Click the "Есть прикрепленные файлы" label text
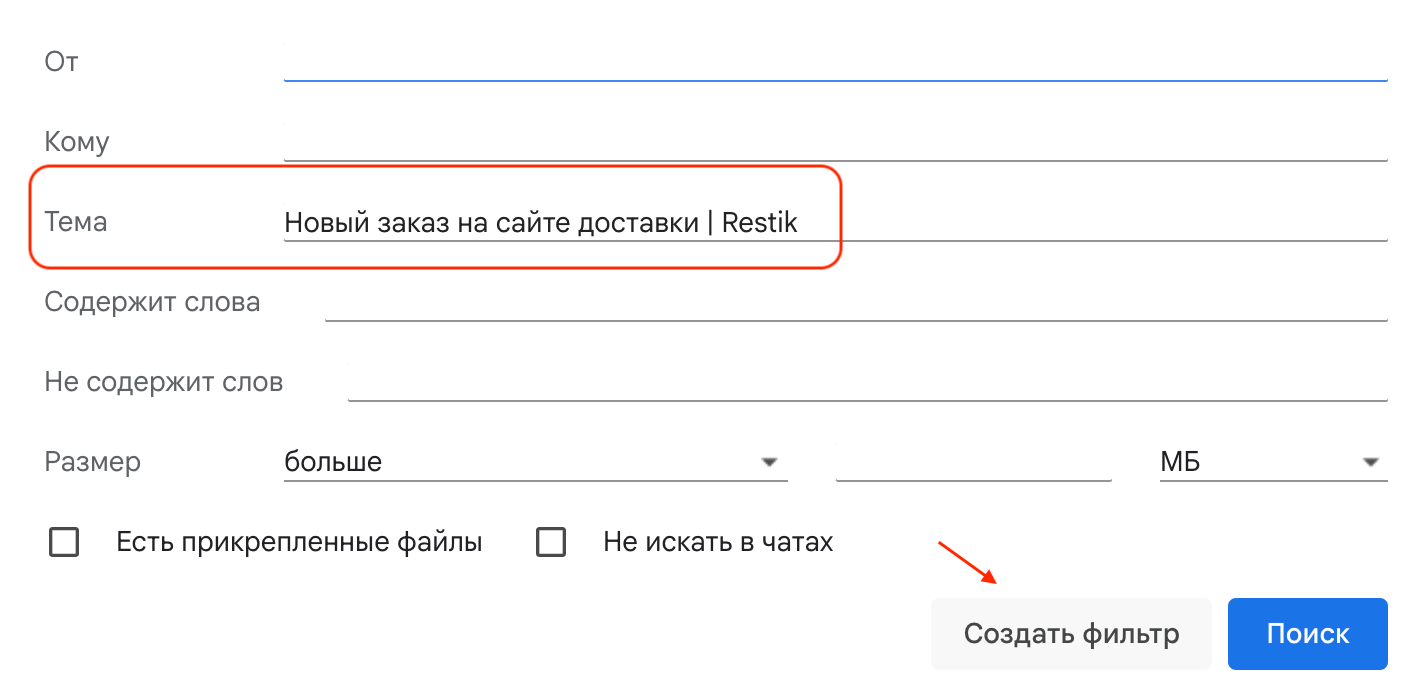Image resolution: width=1426 pixels, height=700 pixels. tap(299, 543)
